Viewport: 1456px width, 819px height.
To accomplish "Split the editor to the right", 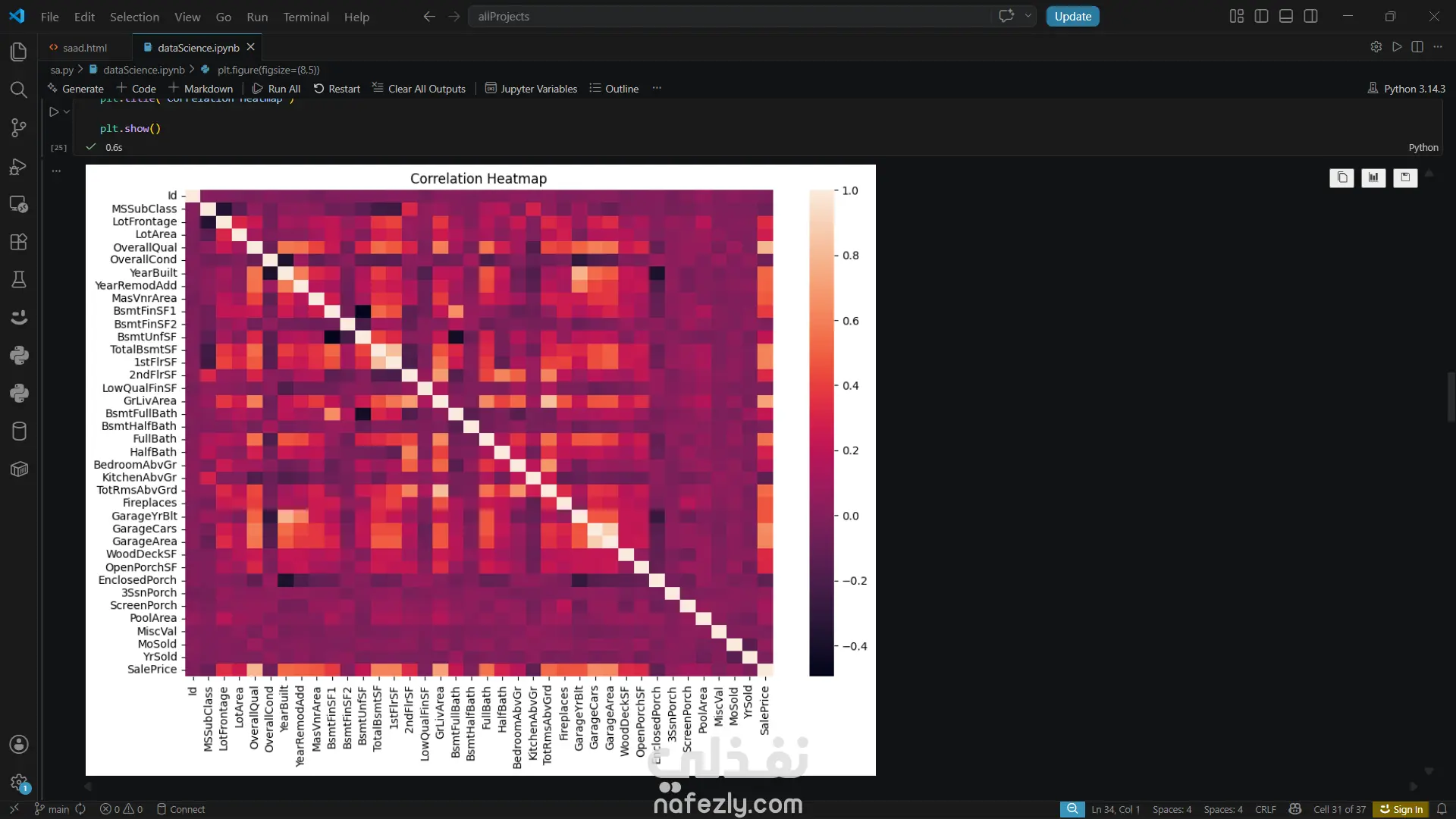I will click(x=1417, y=47).
